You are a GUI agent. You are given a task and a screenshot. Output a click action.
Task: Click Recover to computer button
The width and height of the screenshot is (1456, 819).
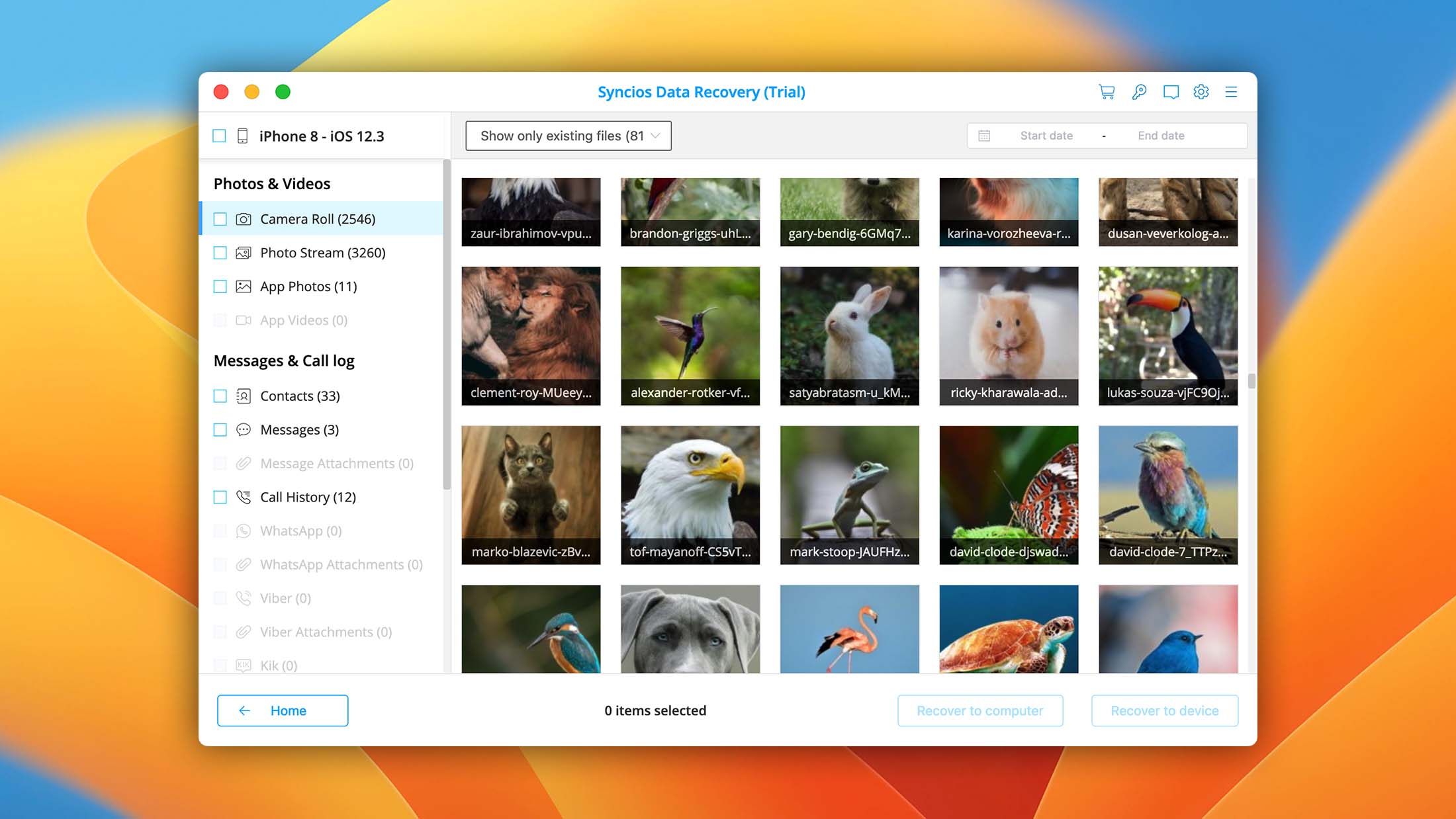(980, 711)
